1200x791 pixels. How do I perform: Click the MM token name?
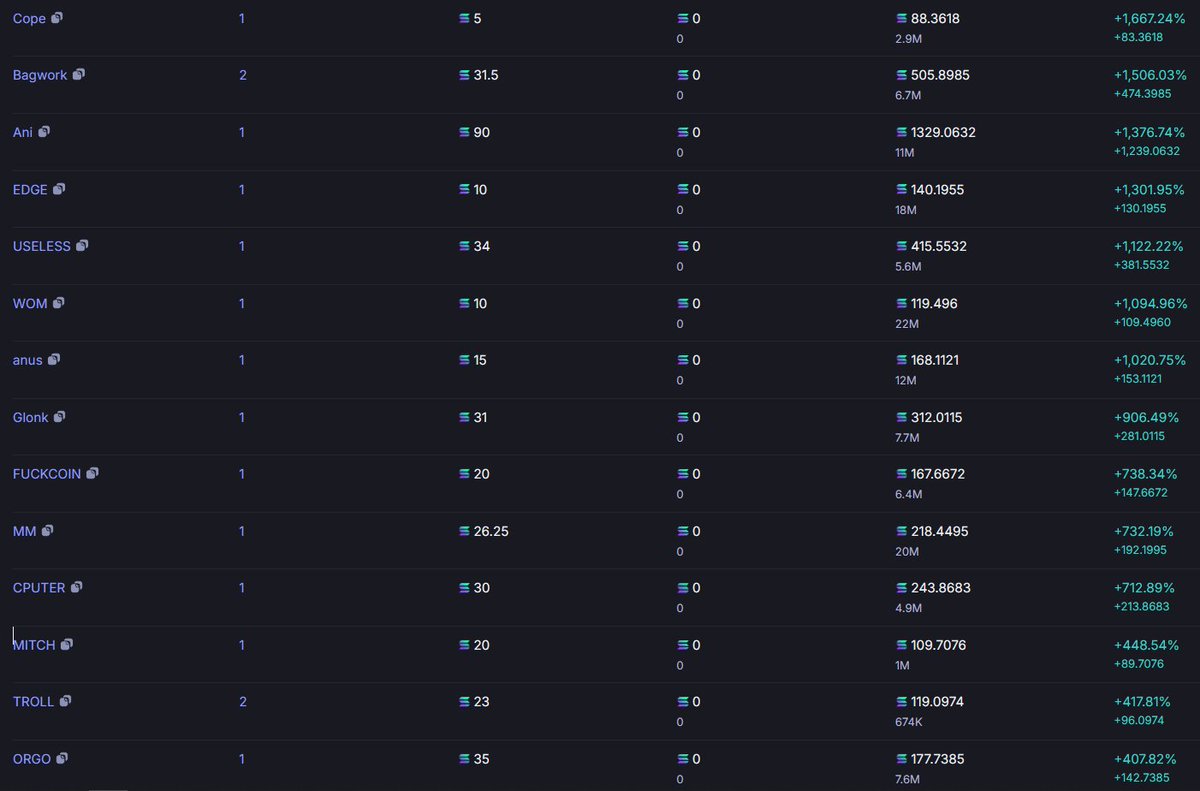coord(25,531)
